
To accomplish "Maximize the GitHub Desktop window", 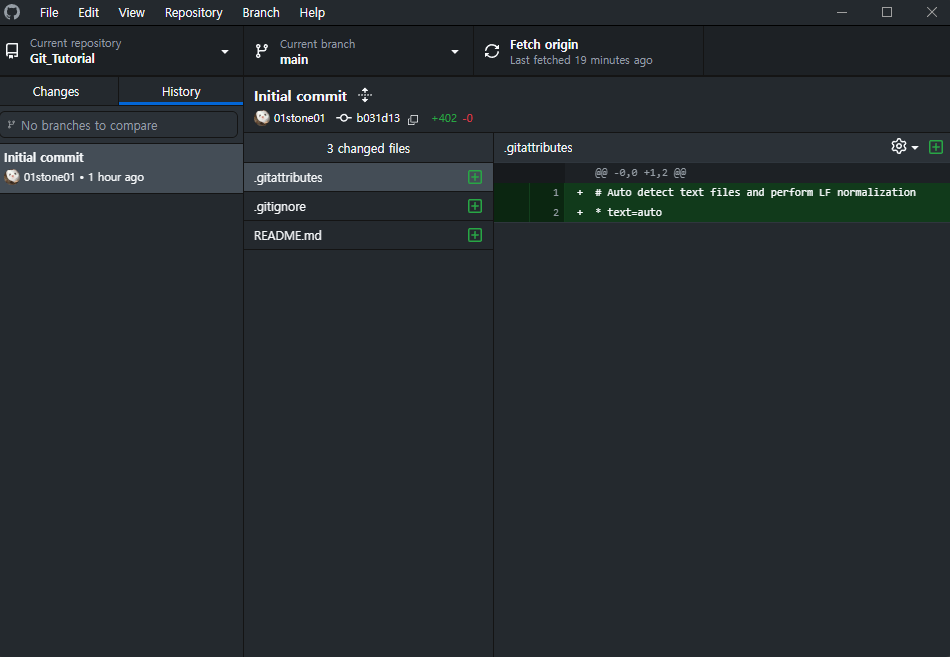I will click(886, 12).
